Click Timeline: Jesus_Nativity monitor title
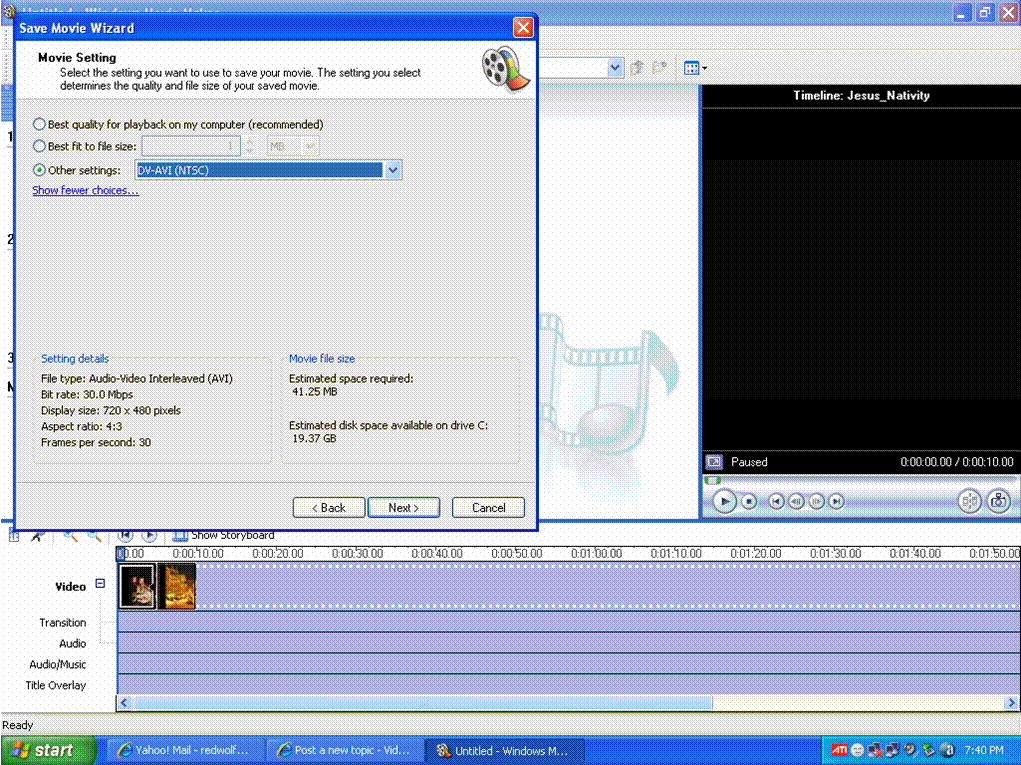The image size is (1021, 765). coord(861,96)
